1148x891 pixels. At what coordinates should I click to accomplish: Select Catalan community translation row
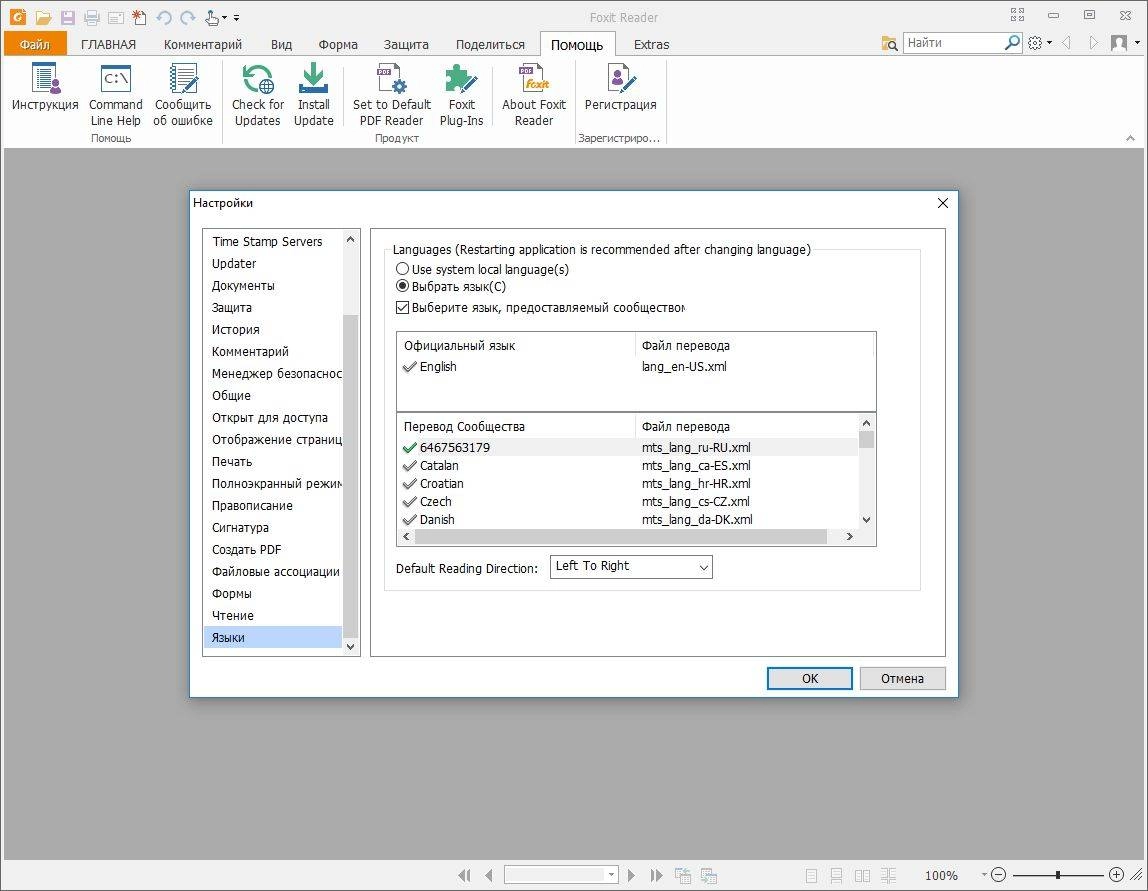click(x=629, y=466)
